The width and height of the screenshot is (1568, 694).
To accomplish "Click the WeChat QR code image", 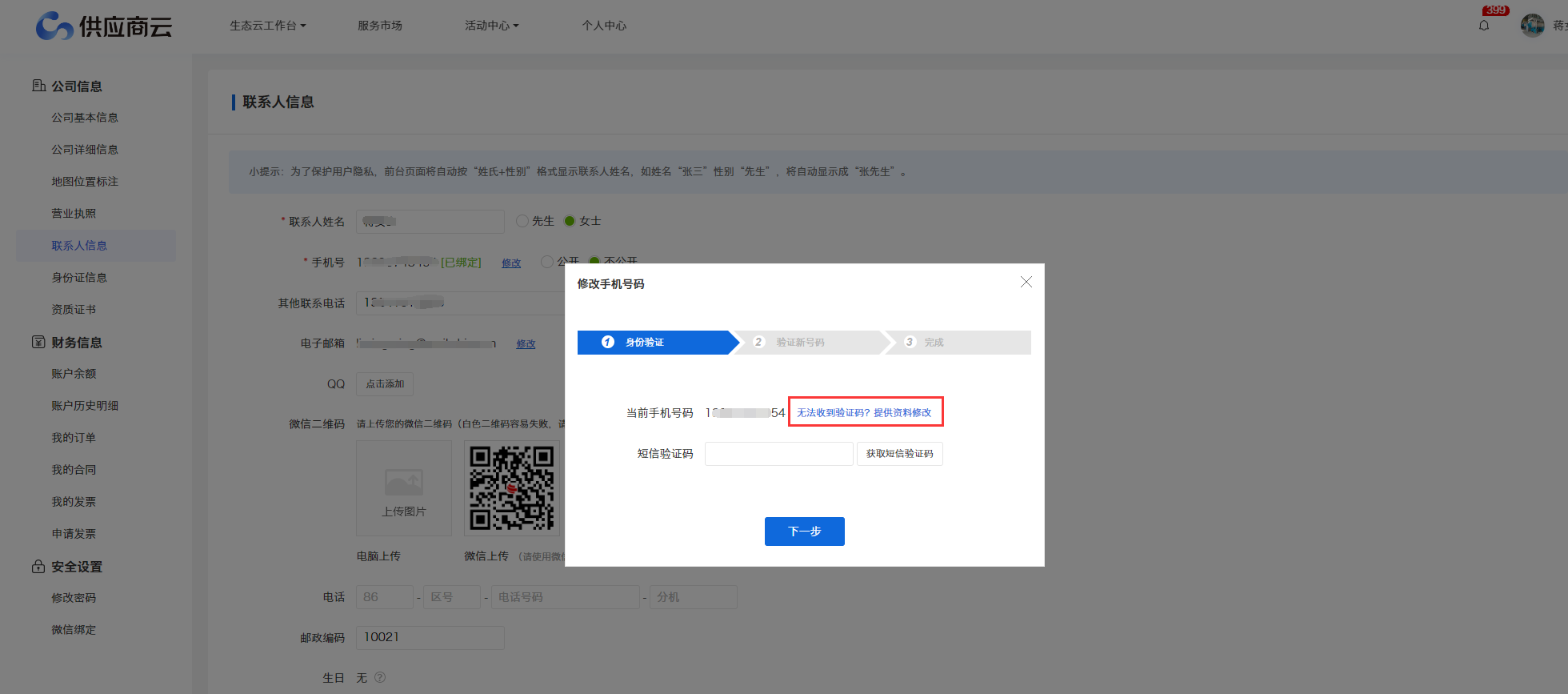I will click(512, 487).
